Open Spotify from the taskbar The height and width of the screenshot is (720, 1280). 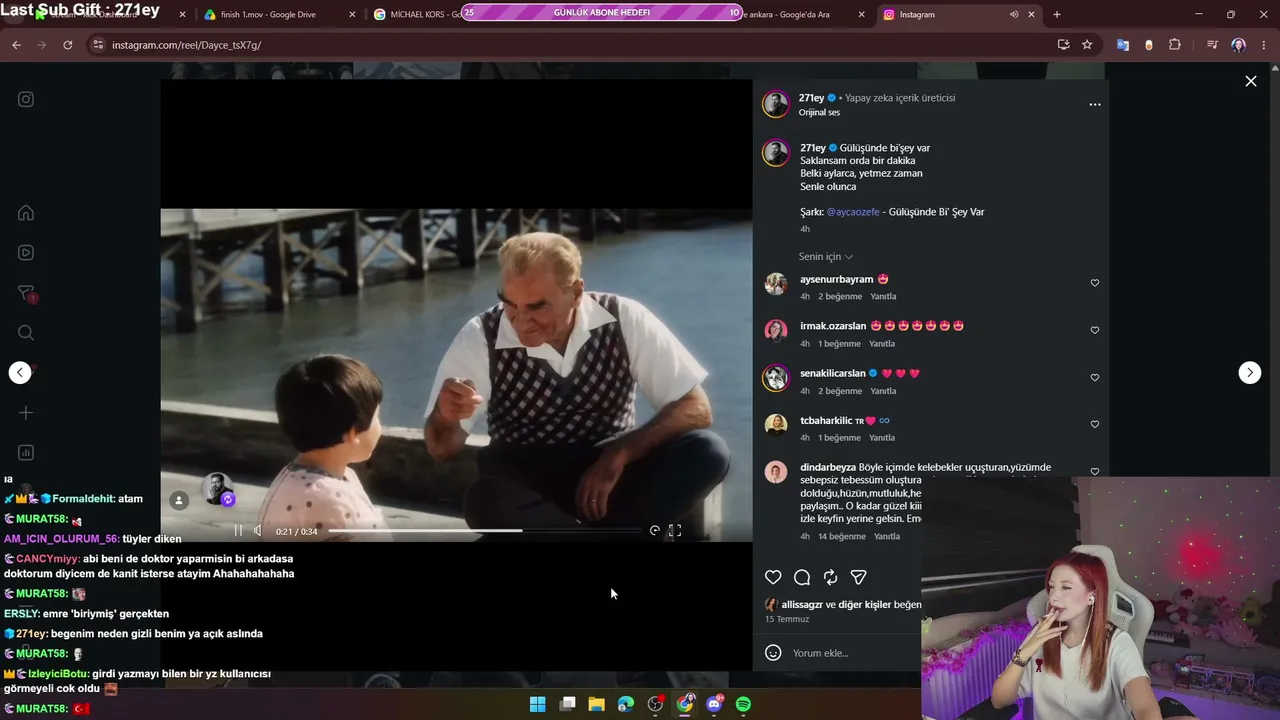coord(743,704)
